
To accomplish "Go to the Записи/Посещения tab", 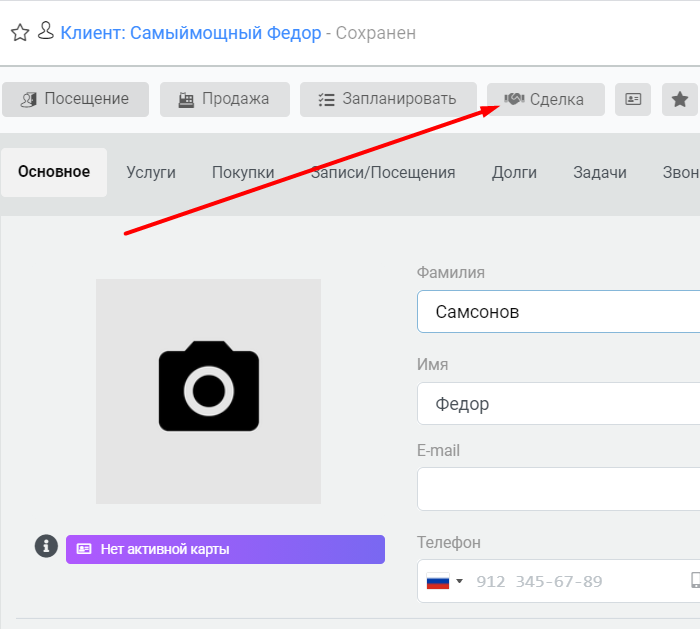I will tap(383, 172).
